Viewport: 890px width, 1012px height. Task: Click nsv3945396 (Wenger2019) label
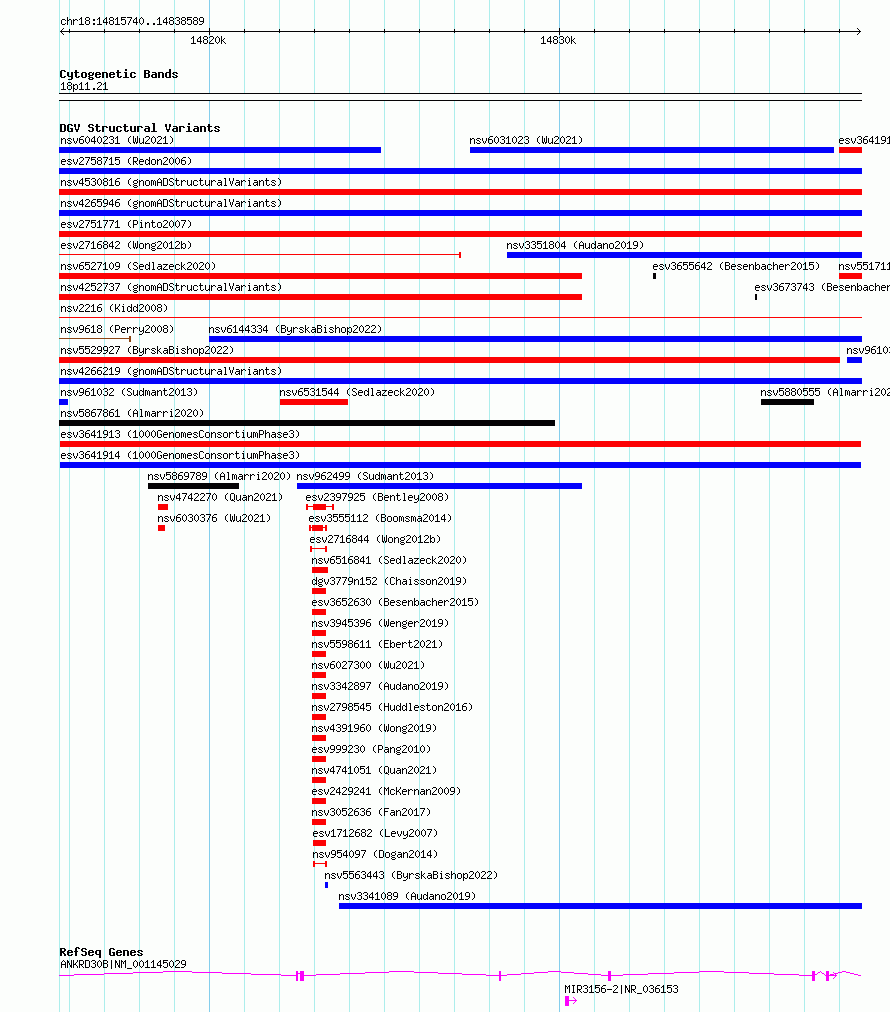coord(379,623)
